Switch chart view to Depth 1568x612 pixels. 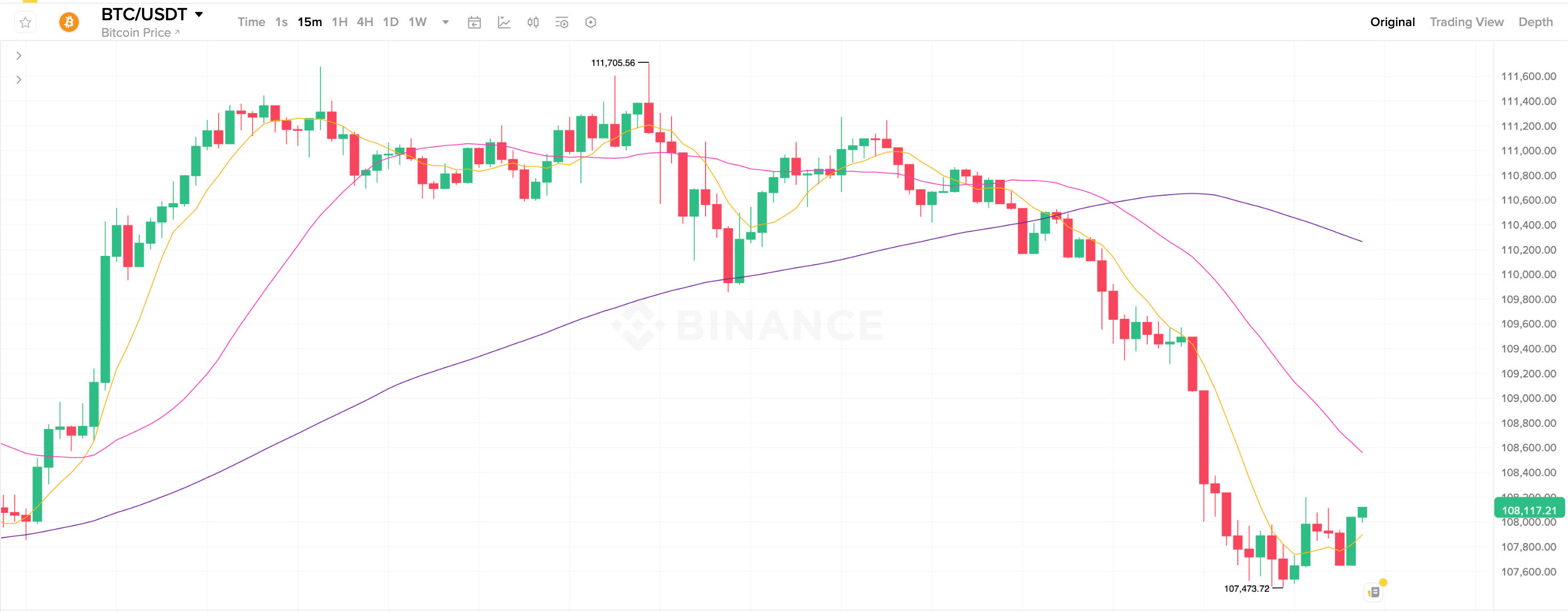(x=1535, y=22)
